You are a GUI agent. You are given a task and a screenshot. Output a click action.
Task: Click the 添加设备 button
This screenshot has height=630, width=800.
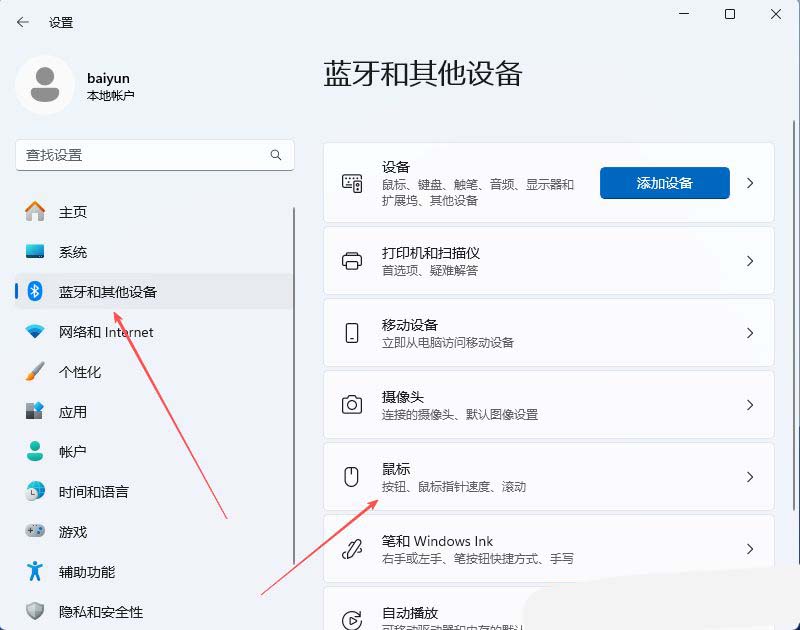coord(664,183)
